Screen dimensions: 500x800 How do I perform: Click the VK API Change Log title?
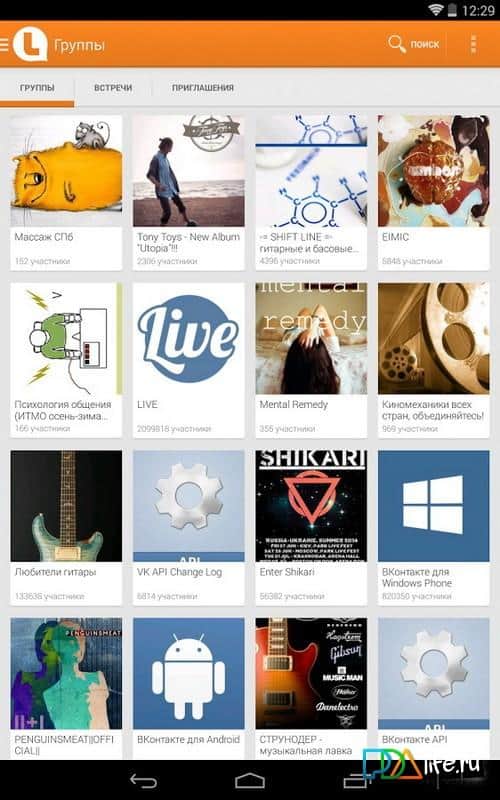tap(179, 572)
